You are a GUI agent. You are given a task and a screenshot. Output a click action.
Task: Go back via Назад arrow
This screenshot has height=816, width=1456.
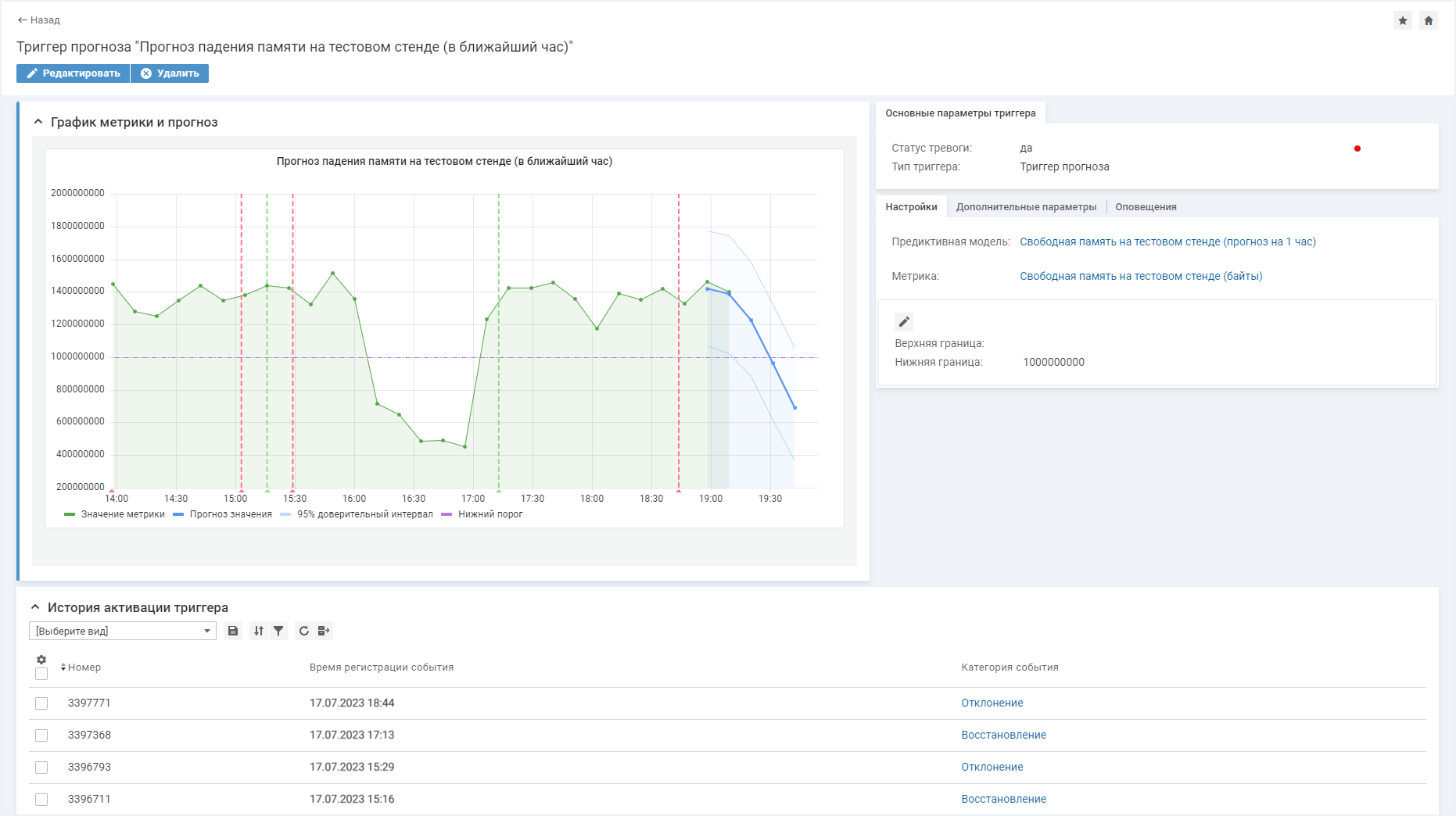[38, 20]
